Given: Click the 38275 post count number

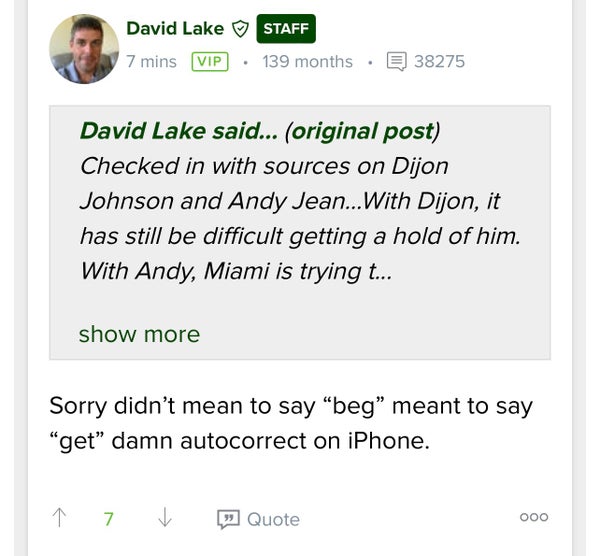Looking at the screenshot, I should pos(439,62).
